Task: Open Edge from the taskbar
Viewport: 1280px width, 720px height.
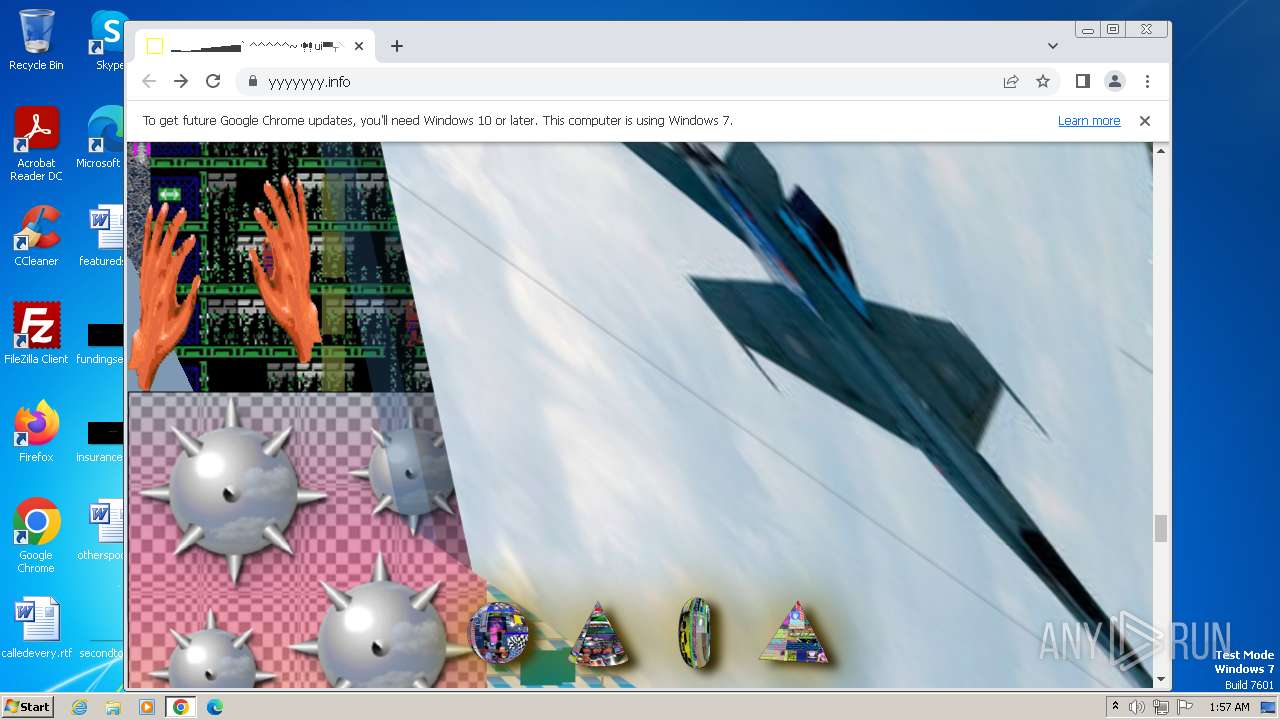Action: pos(215,707)
